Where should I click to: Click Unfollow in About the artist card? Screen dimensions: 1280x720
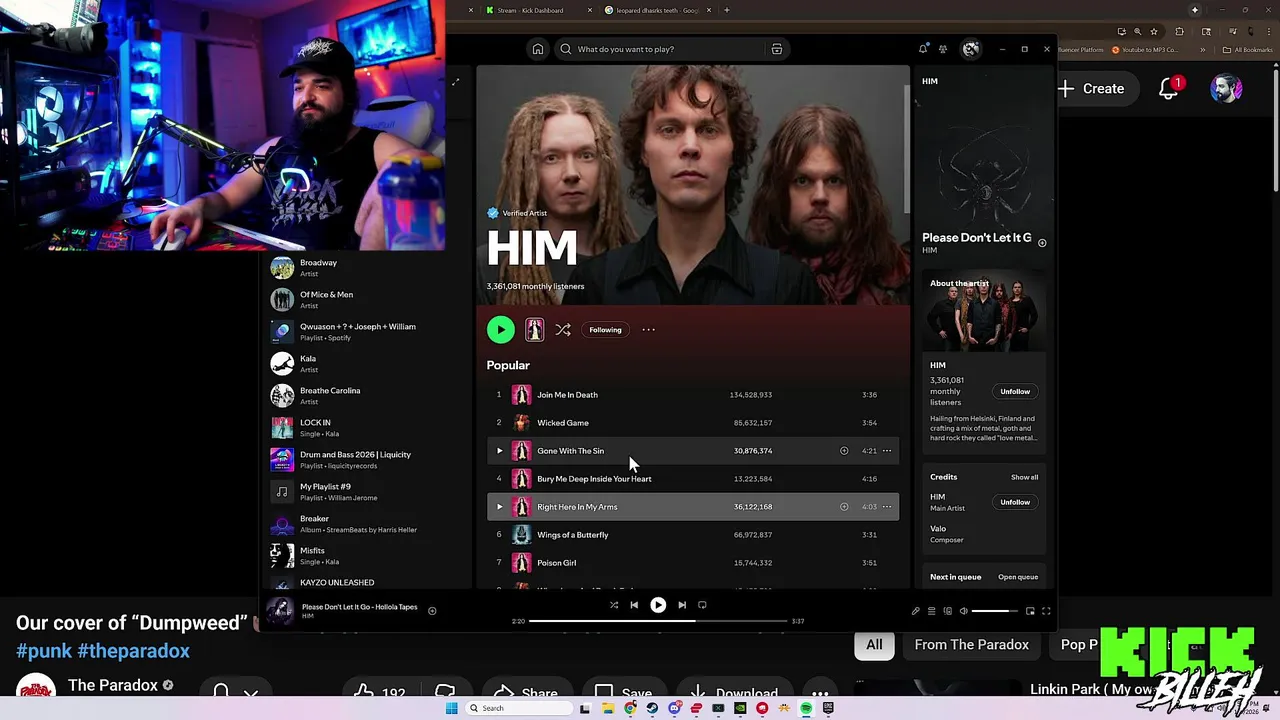1015,392
